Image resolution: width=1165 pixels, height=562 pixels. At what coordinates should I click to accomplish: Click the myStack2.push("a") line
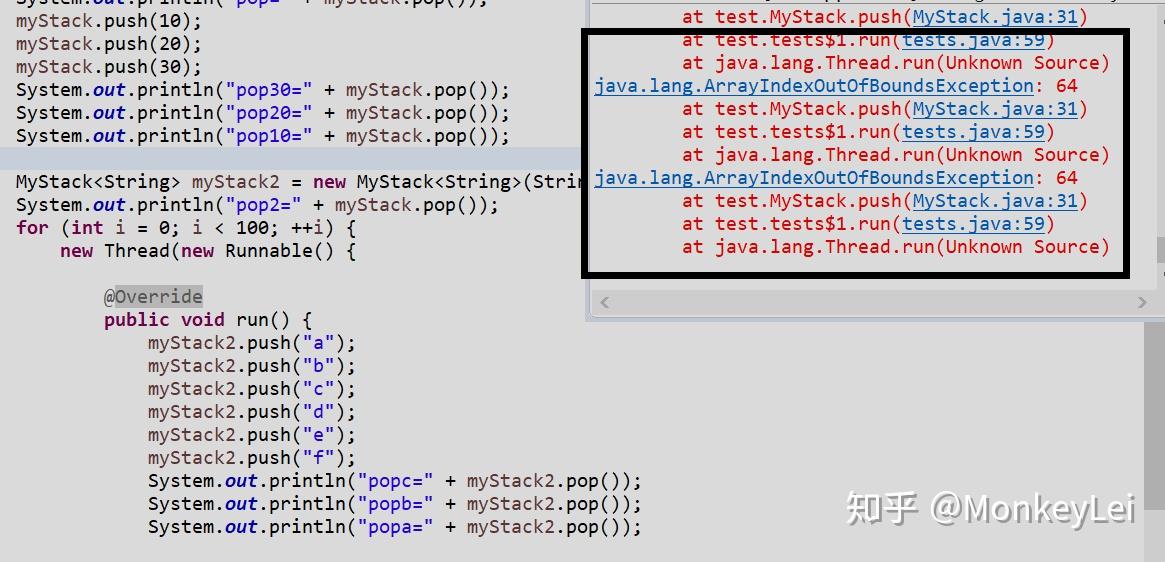point(252,343)
